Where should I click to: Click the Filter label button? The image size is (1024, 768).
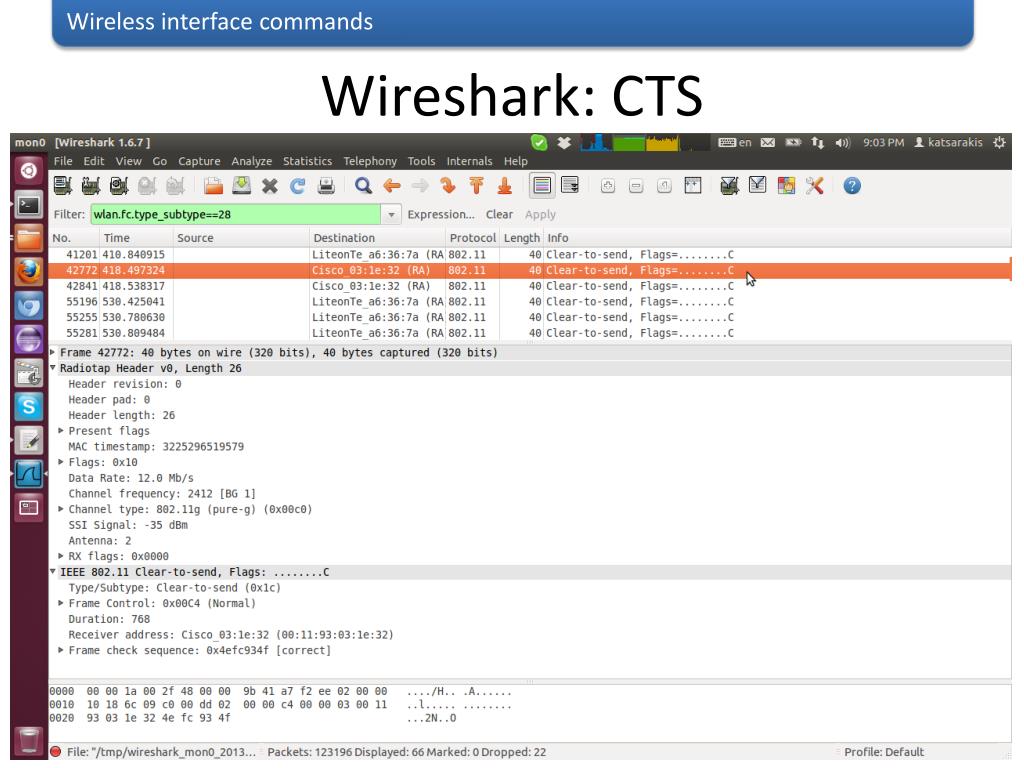pos(69,214)
